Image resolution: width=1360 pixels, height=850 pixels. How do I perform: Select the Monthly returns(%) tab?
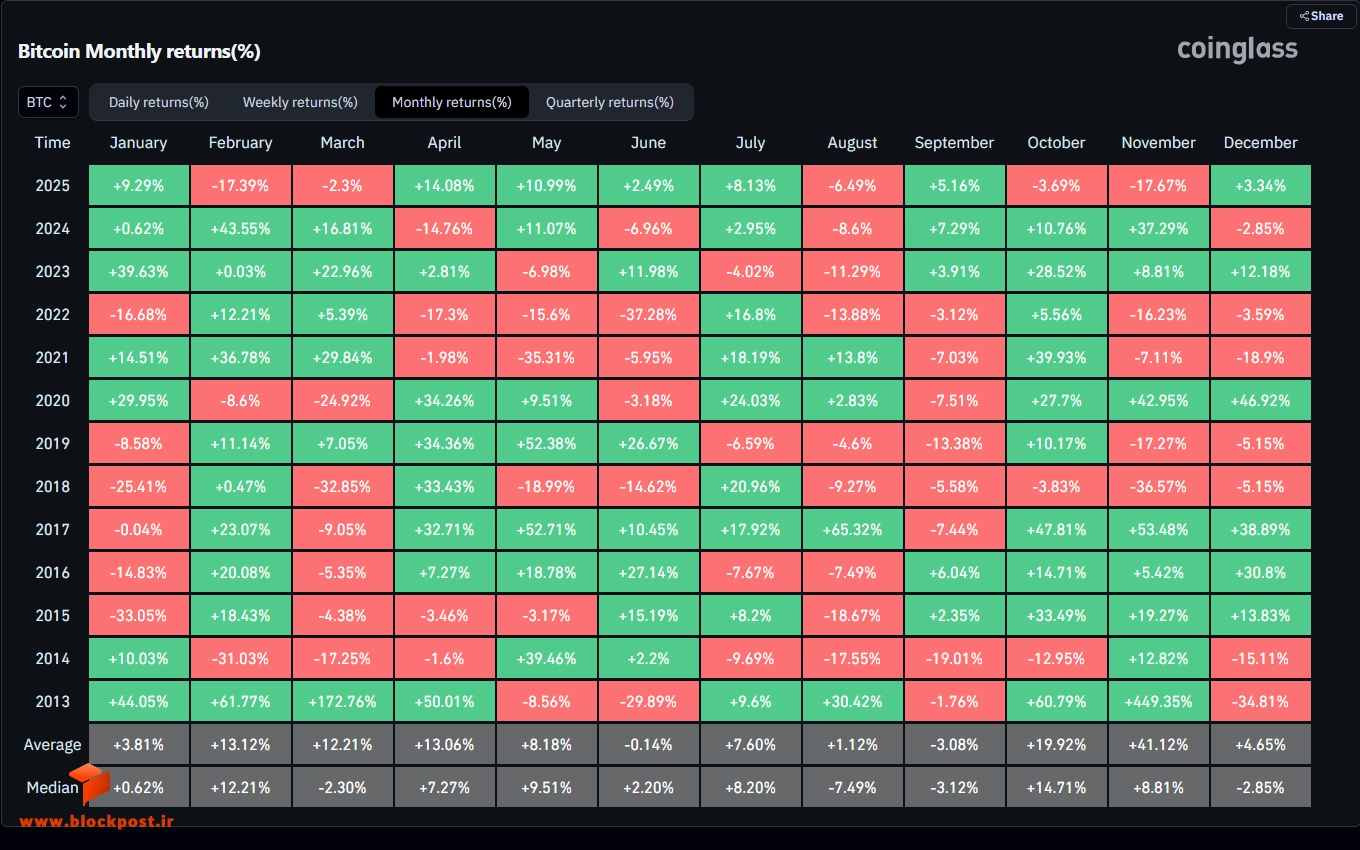[x=452, y=102]
